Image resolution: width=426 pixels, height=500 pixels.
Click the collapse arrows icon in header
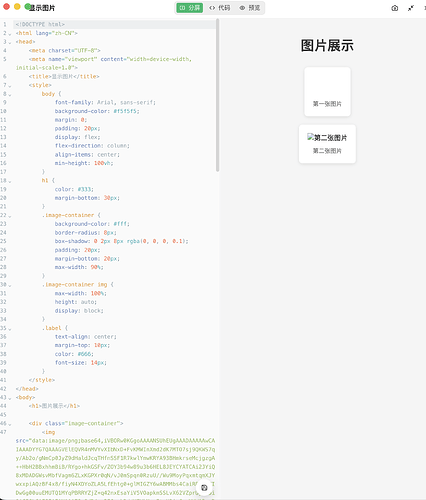click(x=411, y=8)
